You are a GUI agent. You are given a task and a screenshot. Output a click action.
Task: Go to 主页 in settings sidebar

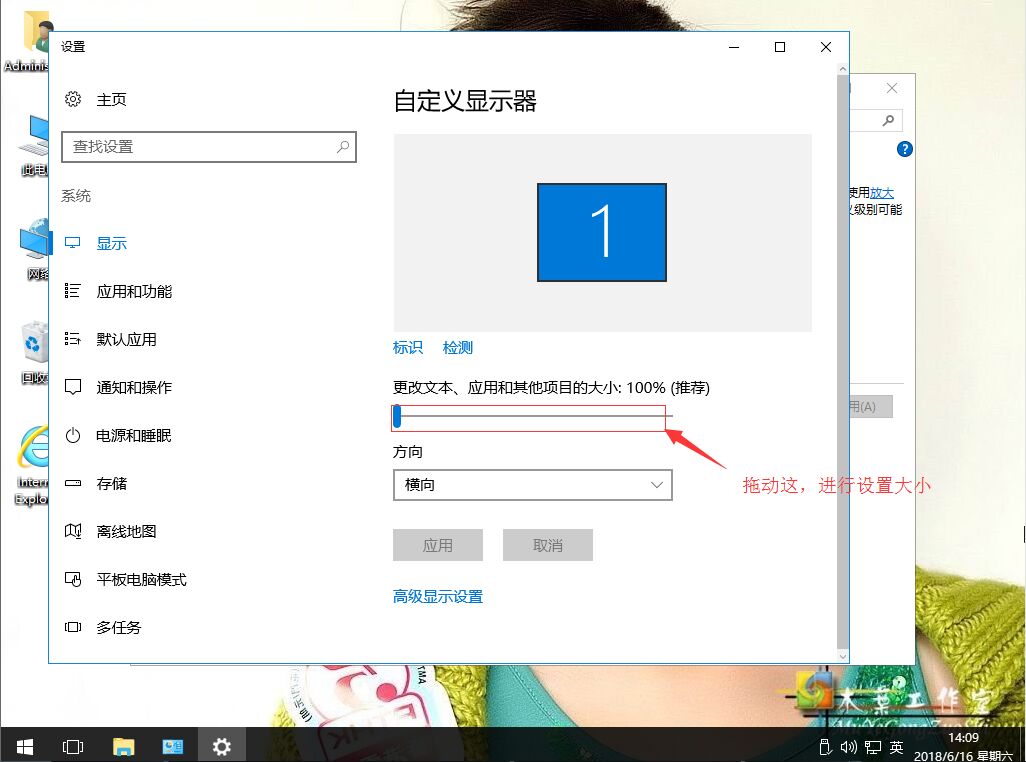(x=111, y=99)
